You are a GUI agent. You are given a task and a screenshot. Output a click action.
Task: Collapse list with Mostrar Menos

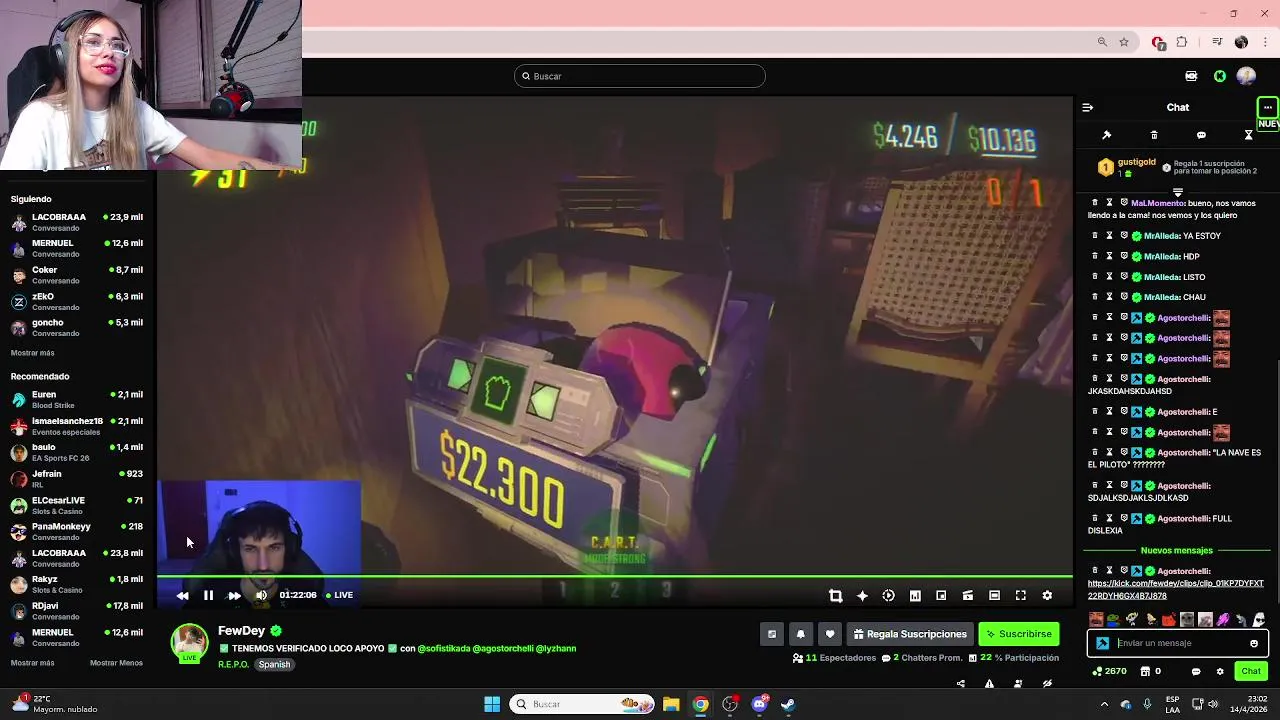116,663
